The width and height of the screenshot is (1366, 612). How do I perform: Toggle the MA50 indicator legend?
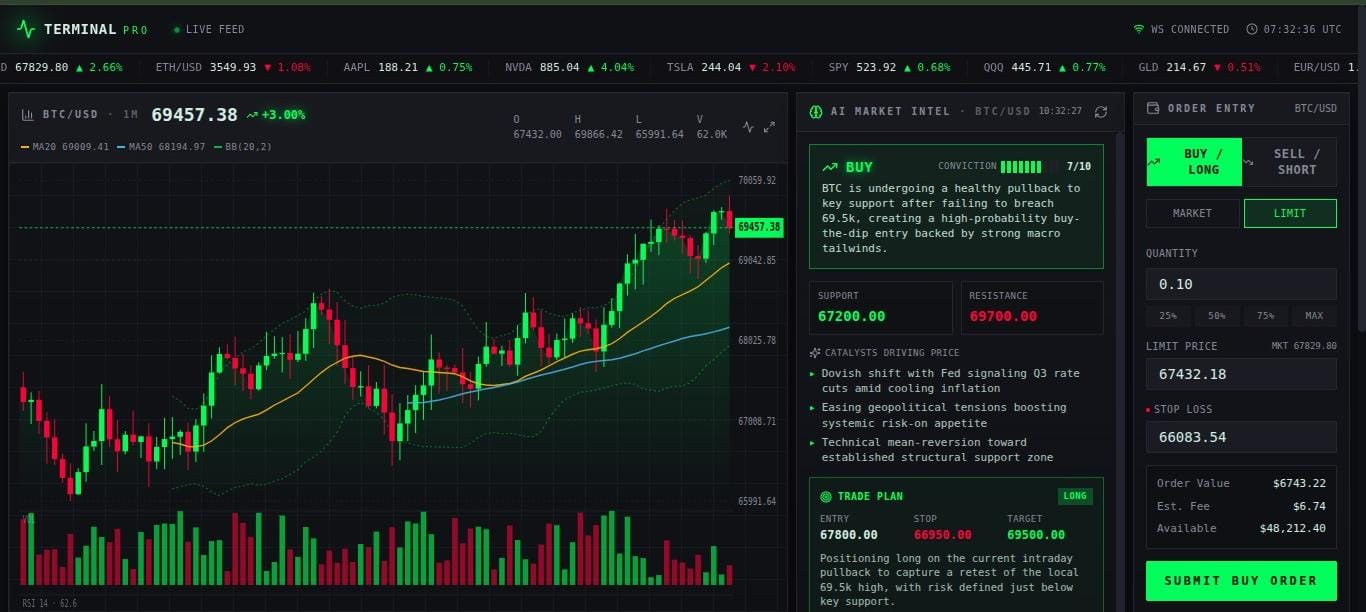pyautogui.click(x=161, y=147)
